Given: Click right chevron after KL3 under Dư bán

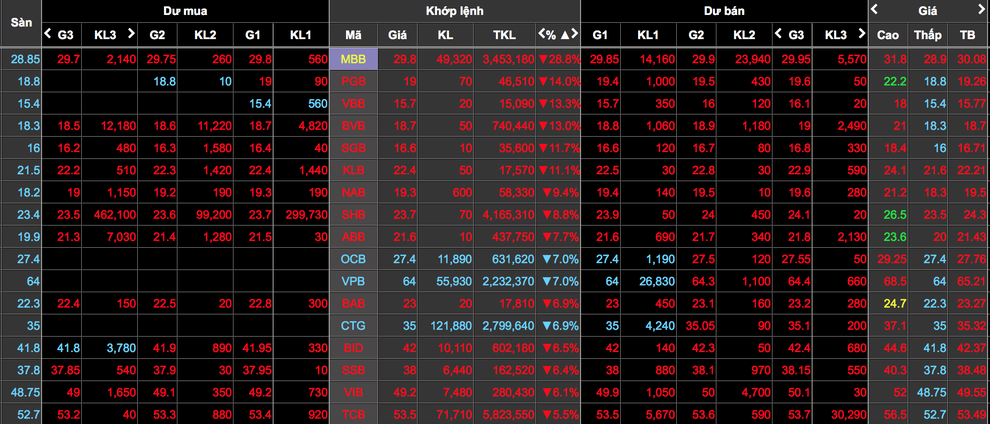Looking at the screenshot, I should [x=860, y=33].
